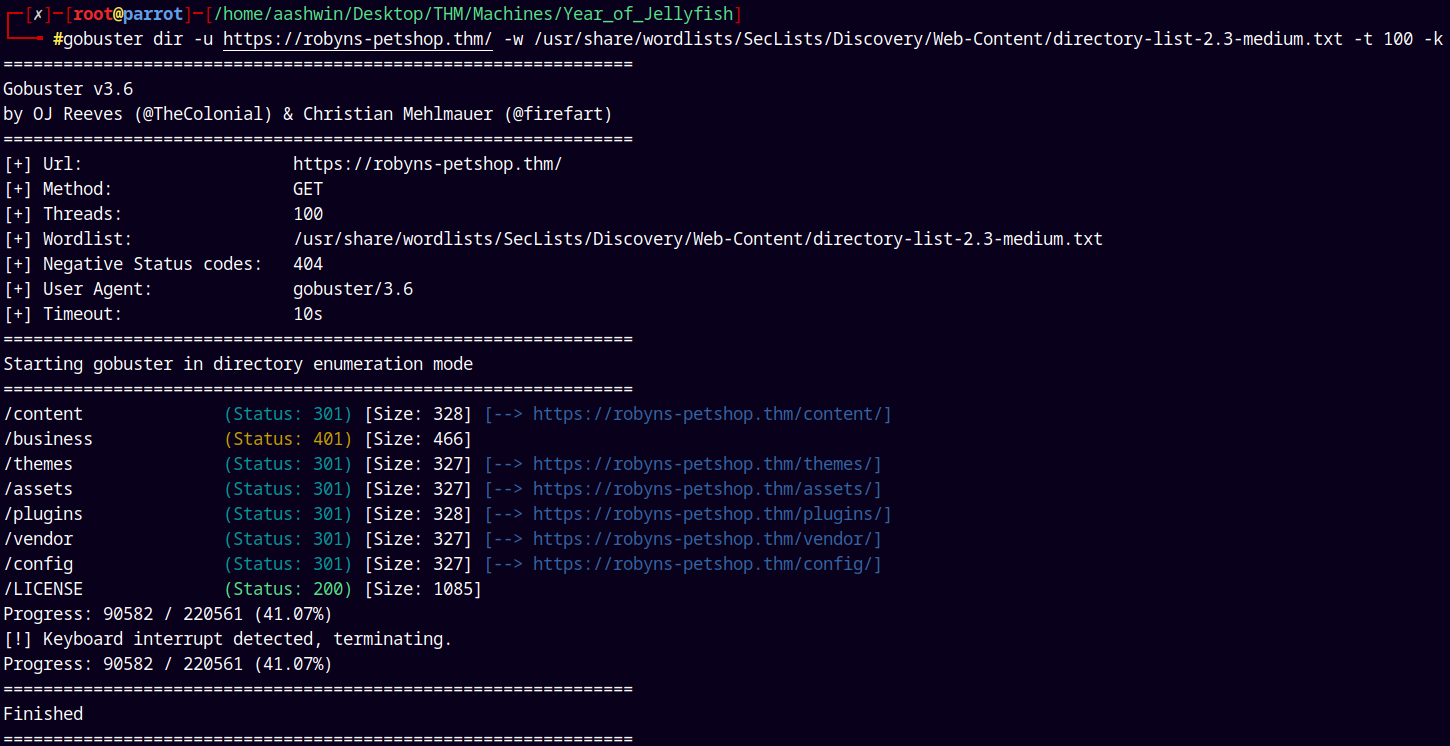This screenshot has width=1450, height=746.
Task: Click the Status: 200 text
Action: (288, 589)
